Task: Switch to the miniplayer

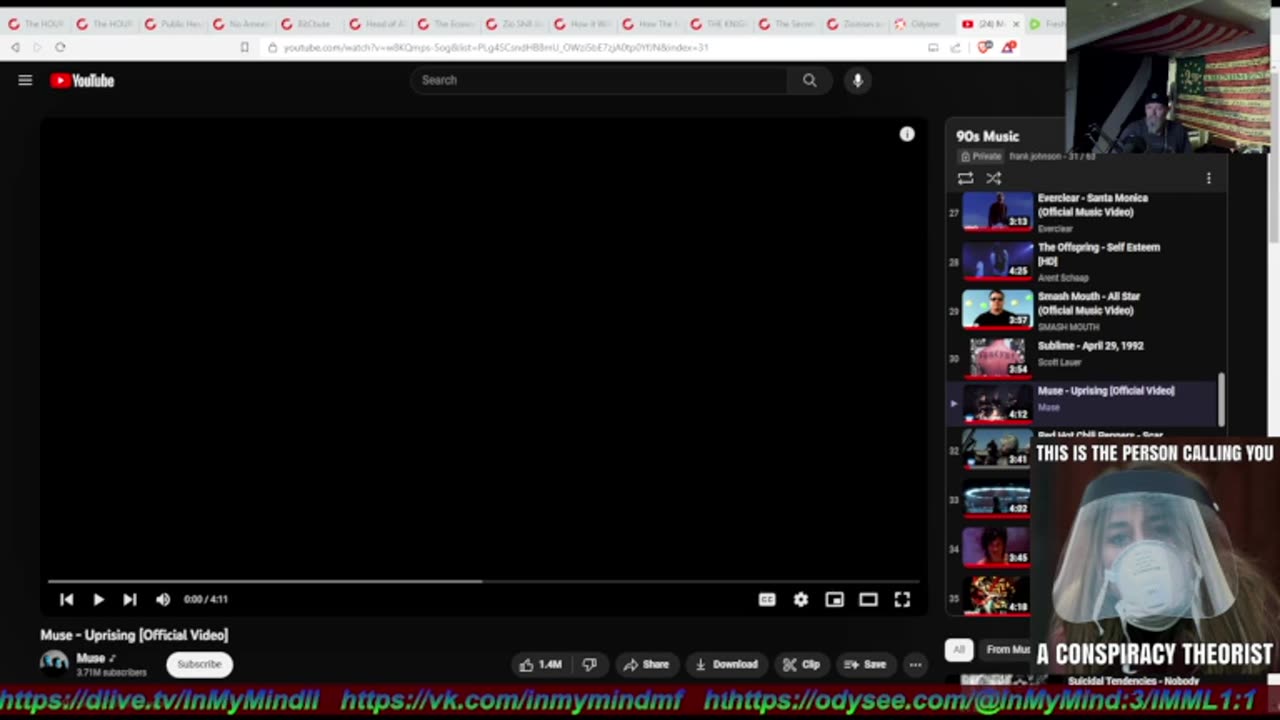Action: [834, 599]
